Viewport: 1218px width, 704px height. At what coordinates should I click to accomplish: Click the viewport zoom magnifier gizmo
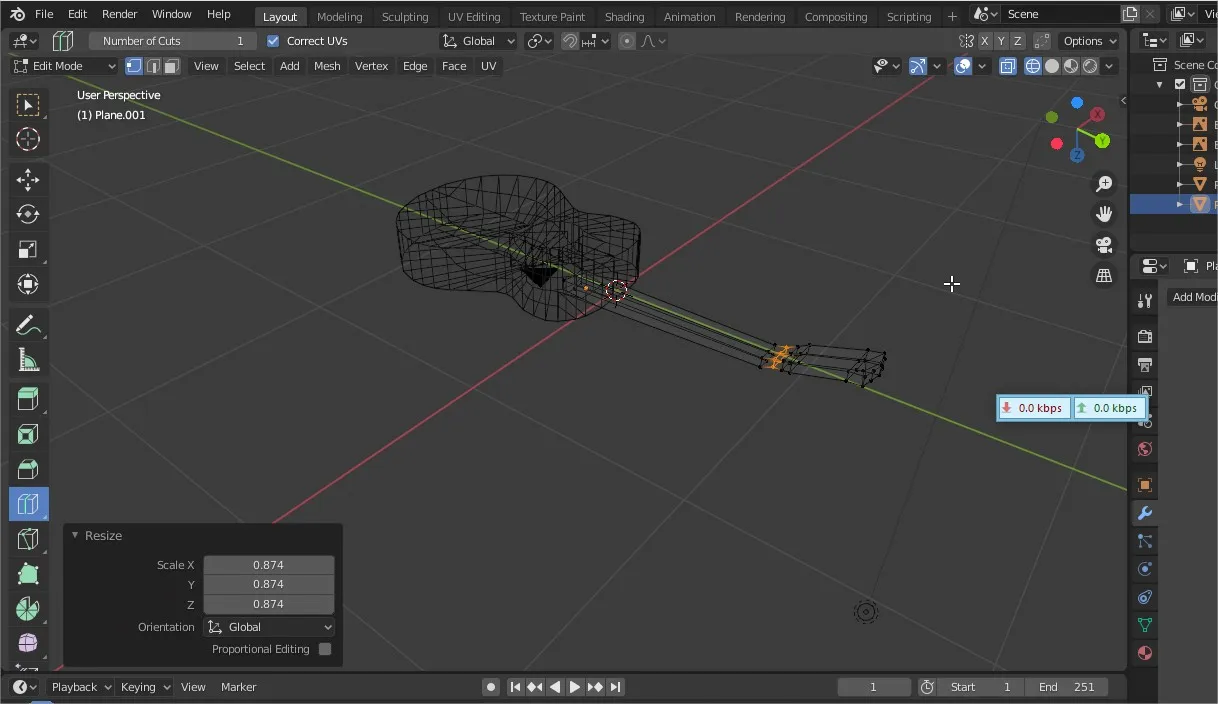click(x=1104, y=184)
